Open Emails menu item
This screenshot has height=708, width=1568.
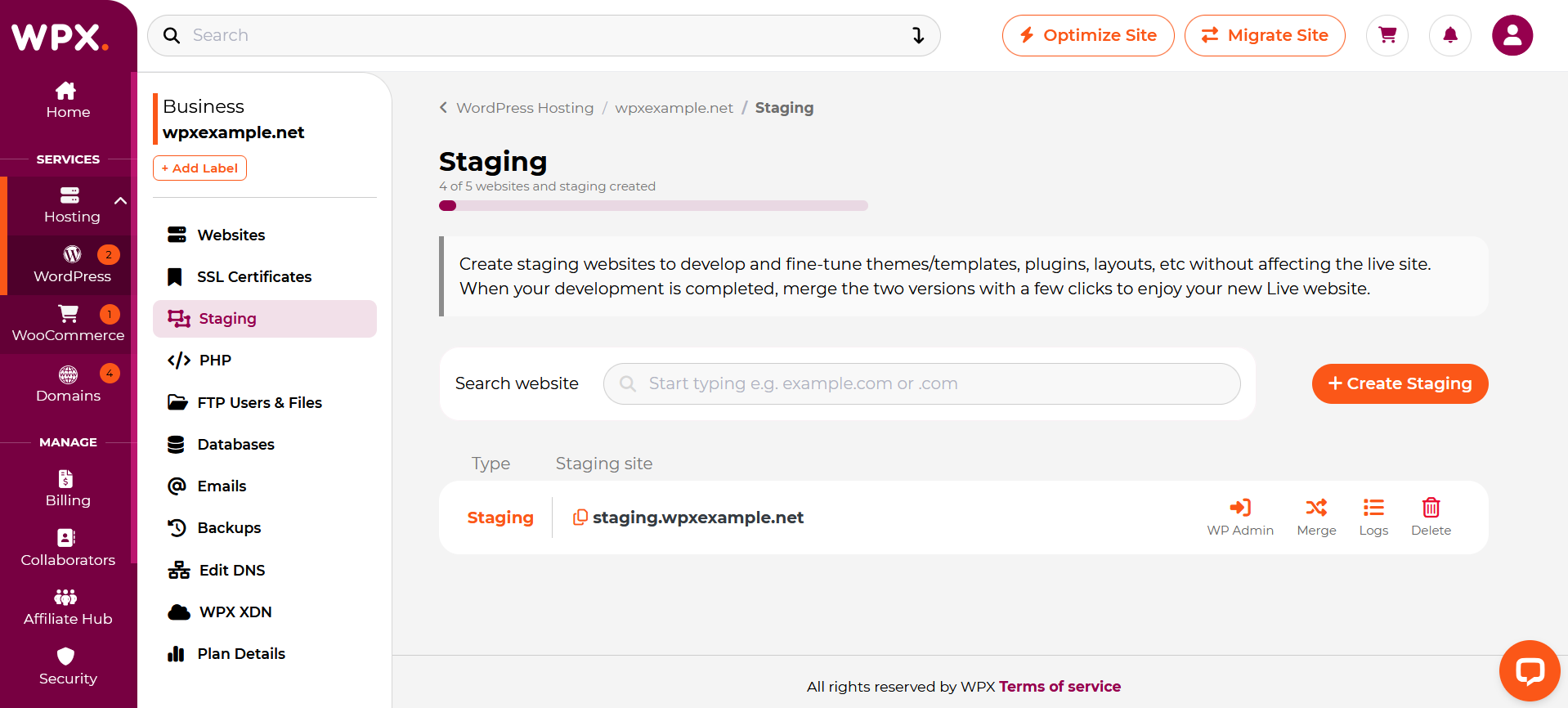tap(265, 486)
